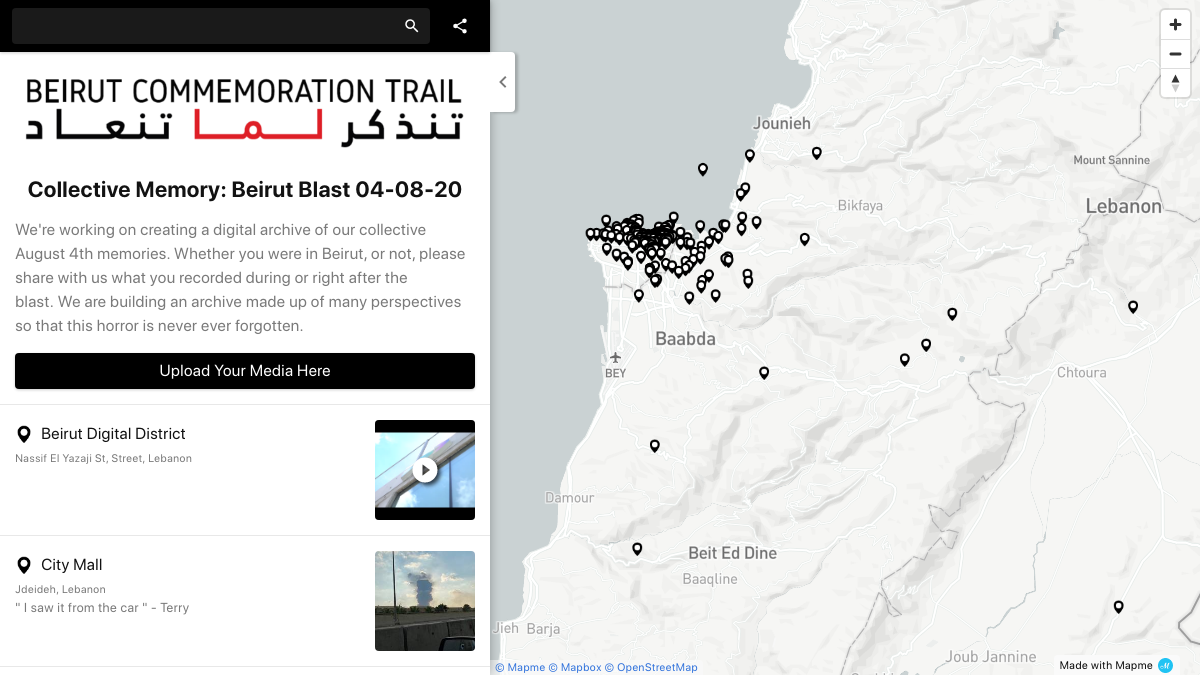Click the lone map pin near Jounieh
This screenshot has height=675, width=1200.
(x=749, y=155)
